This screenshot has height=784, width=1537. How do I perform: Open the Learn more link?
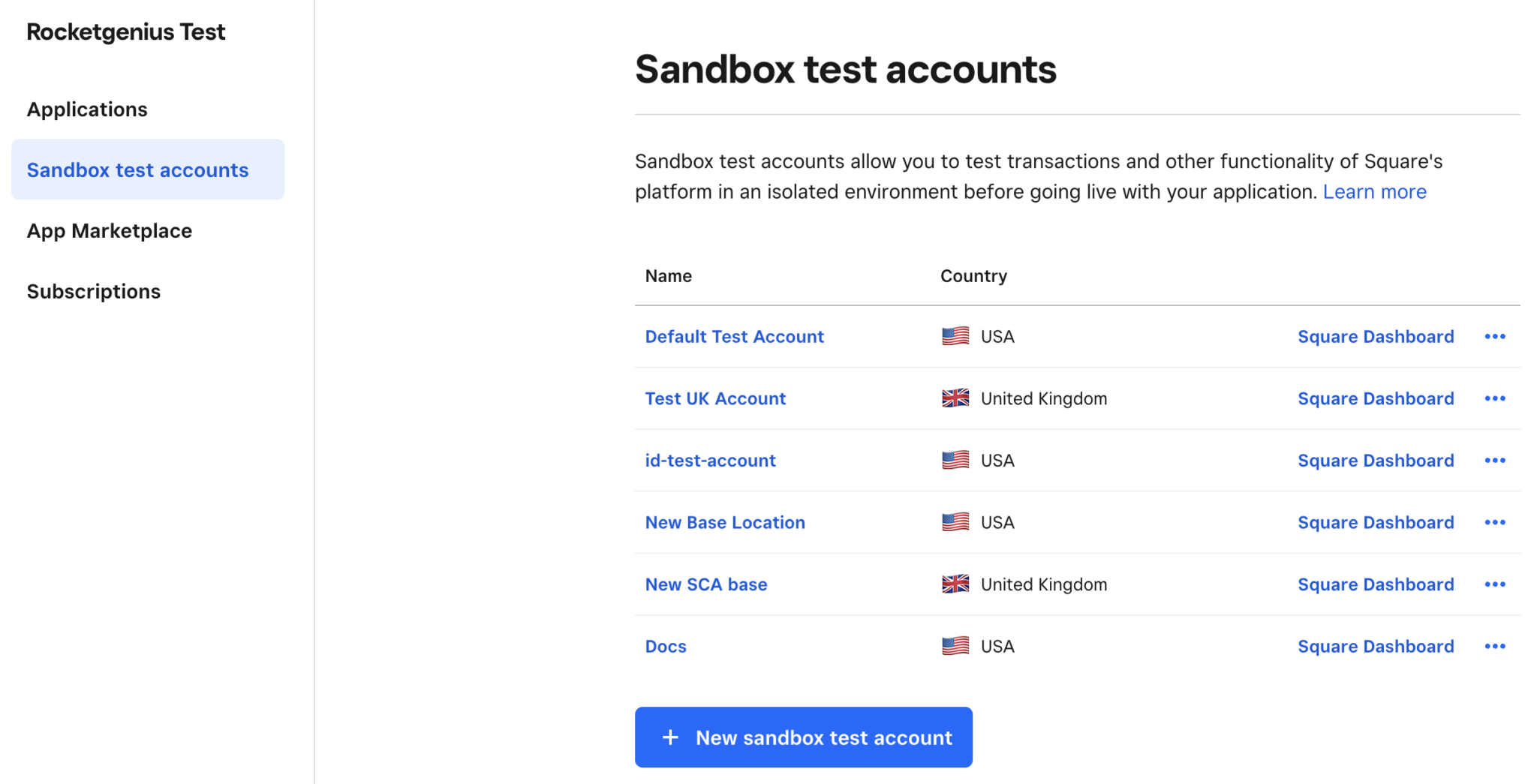1375,191
